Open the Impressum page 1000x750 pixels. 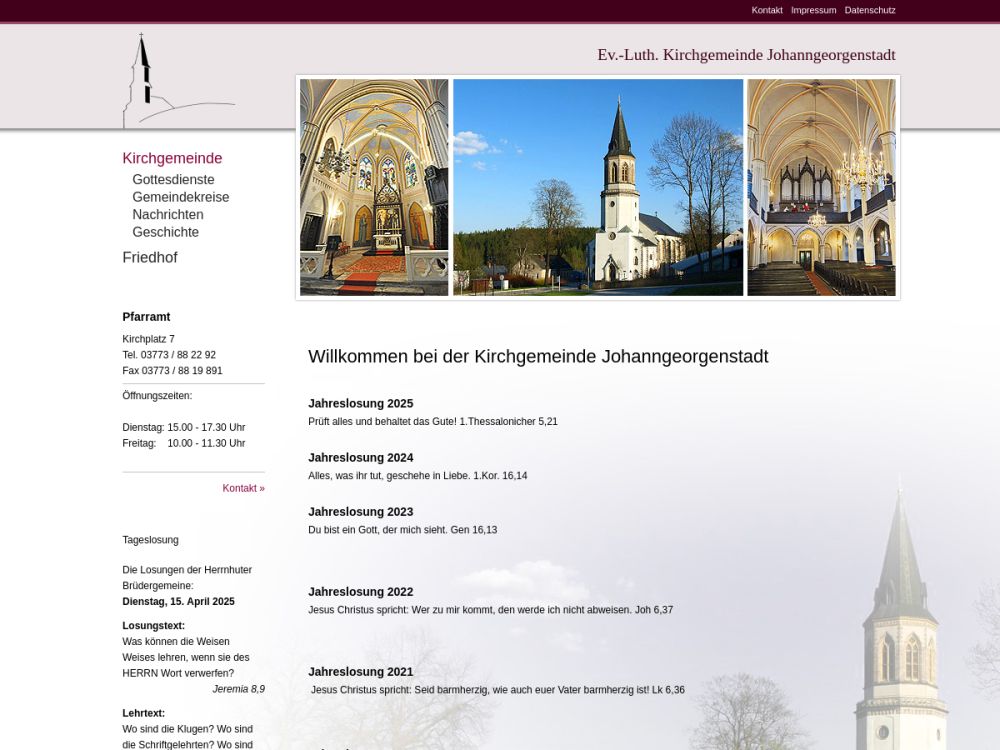click(813, 10)
